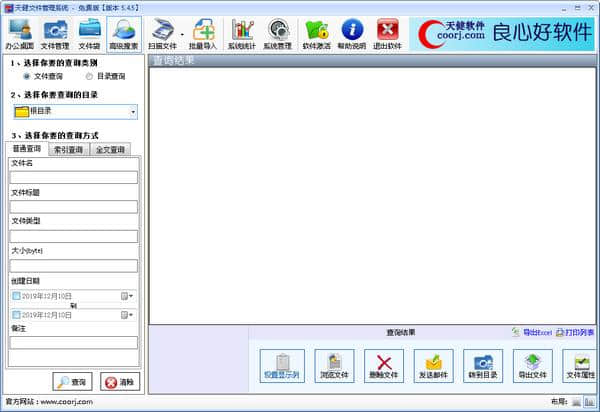Viewport: 600px width, 412px height.
Task: Focus the 大小(byte) input field
Action: 74,265
